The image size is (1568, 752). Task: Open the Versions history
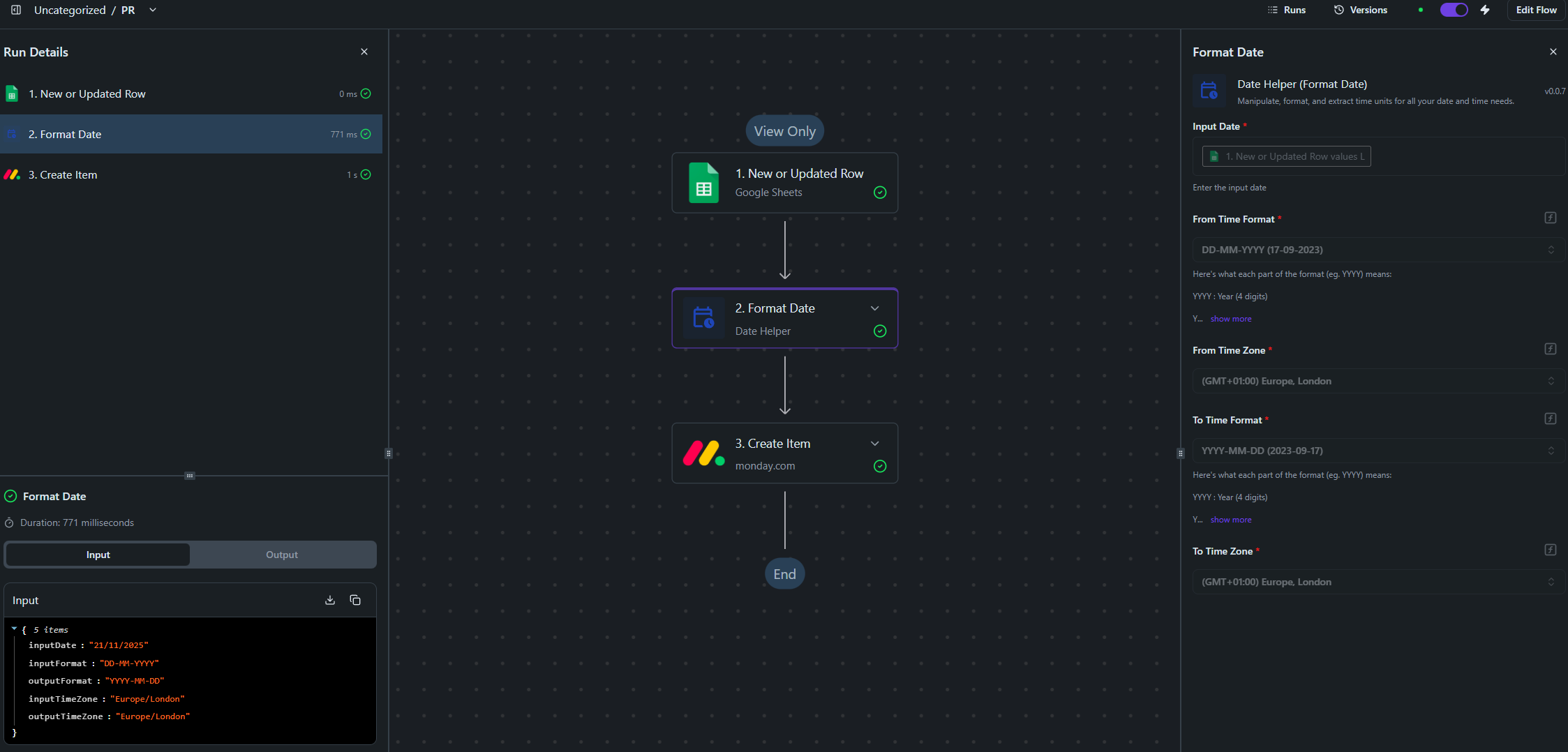1361,10
